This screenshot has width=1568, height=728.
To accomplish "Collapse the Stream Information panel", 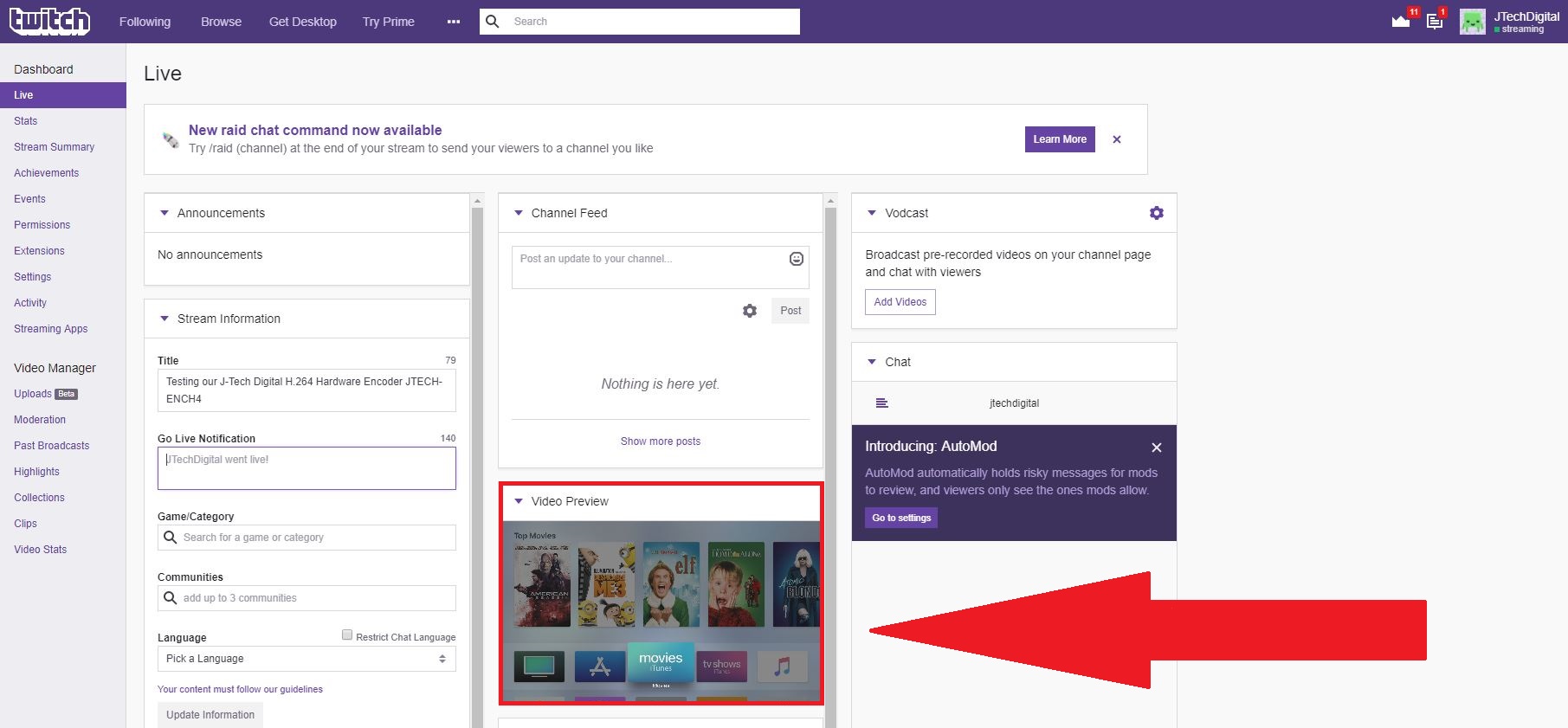I will tap(165, 319).
